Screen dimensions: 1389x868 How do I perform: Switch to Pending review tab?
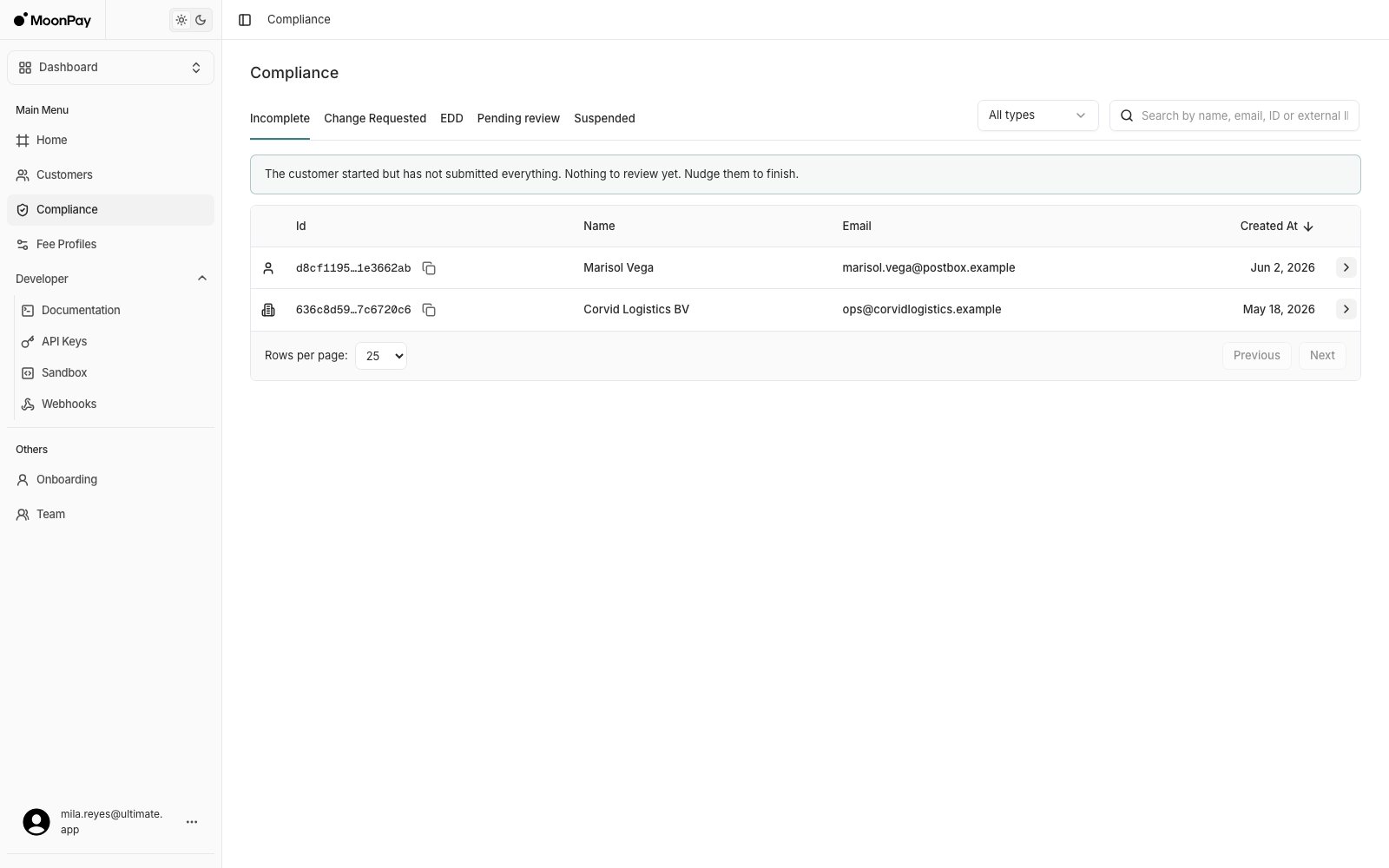tap(518, 119)
